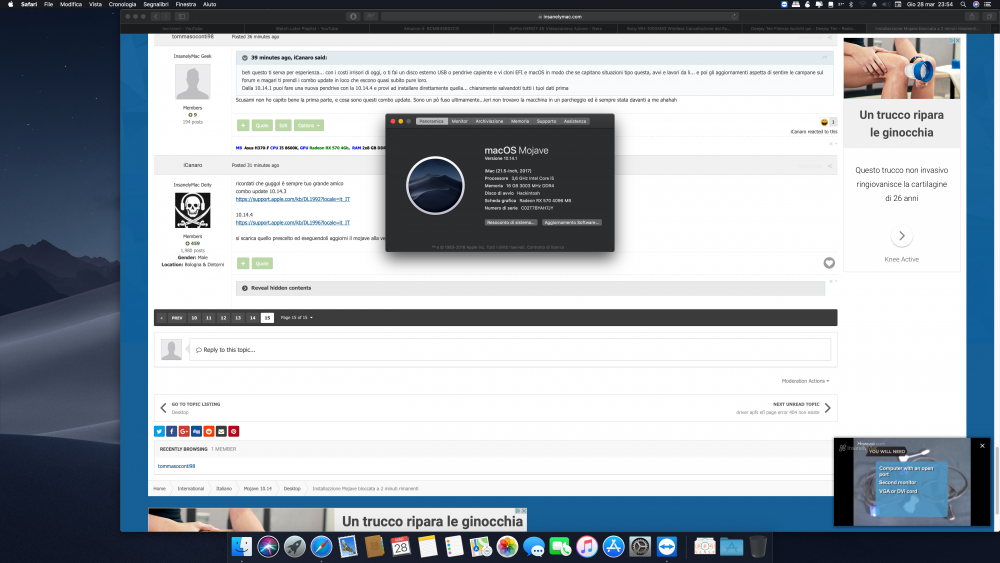
Task: Open Launchpad rocket icon in dock
Action: [x=295, y=546]
